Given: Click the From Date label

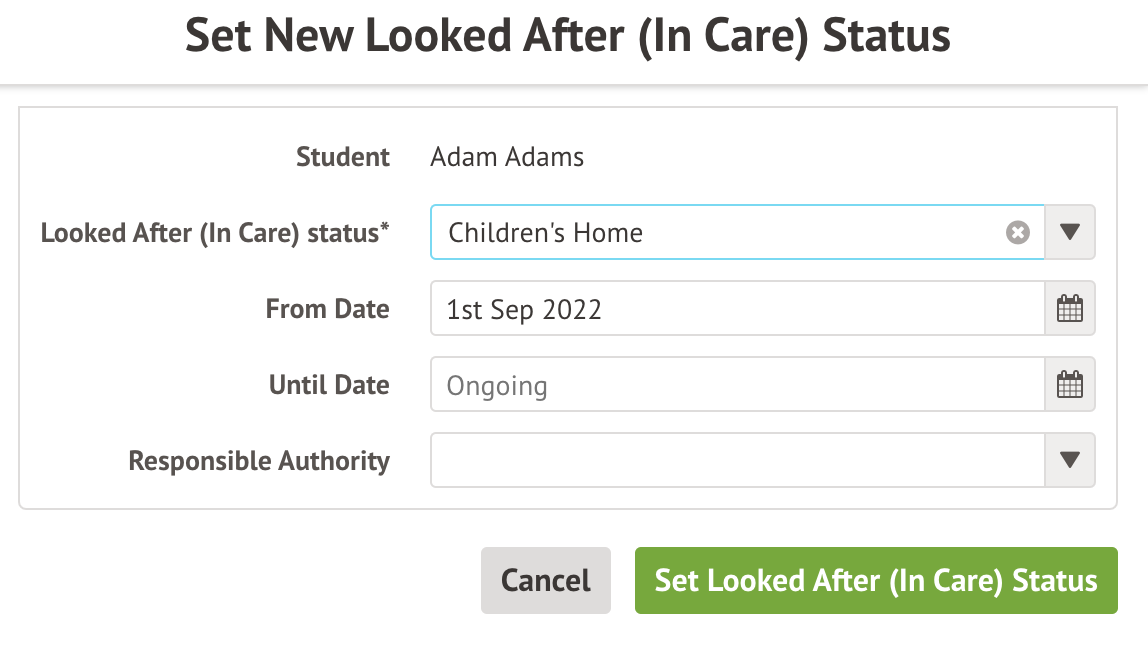Looking at the screenshot, I should pos(327,309).
